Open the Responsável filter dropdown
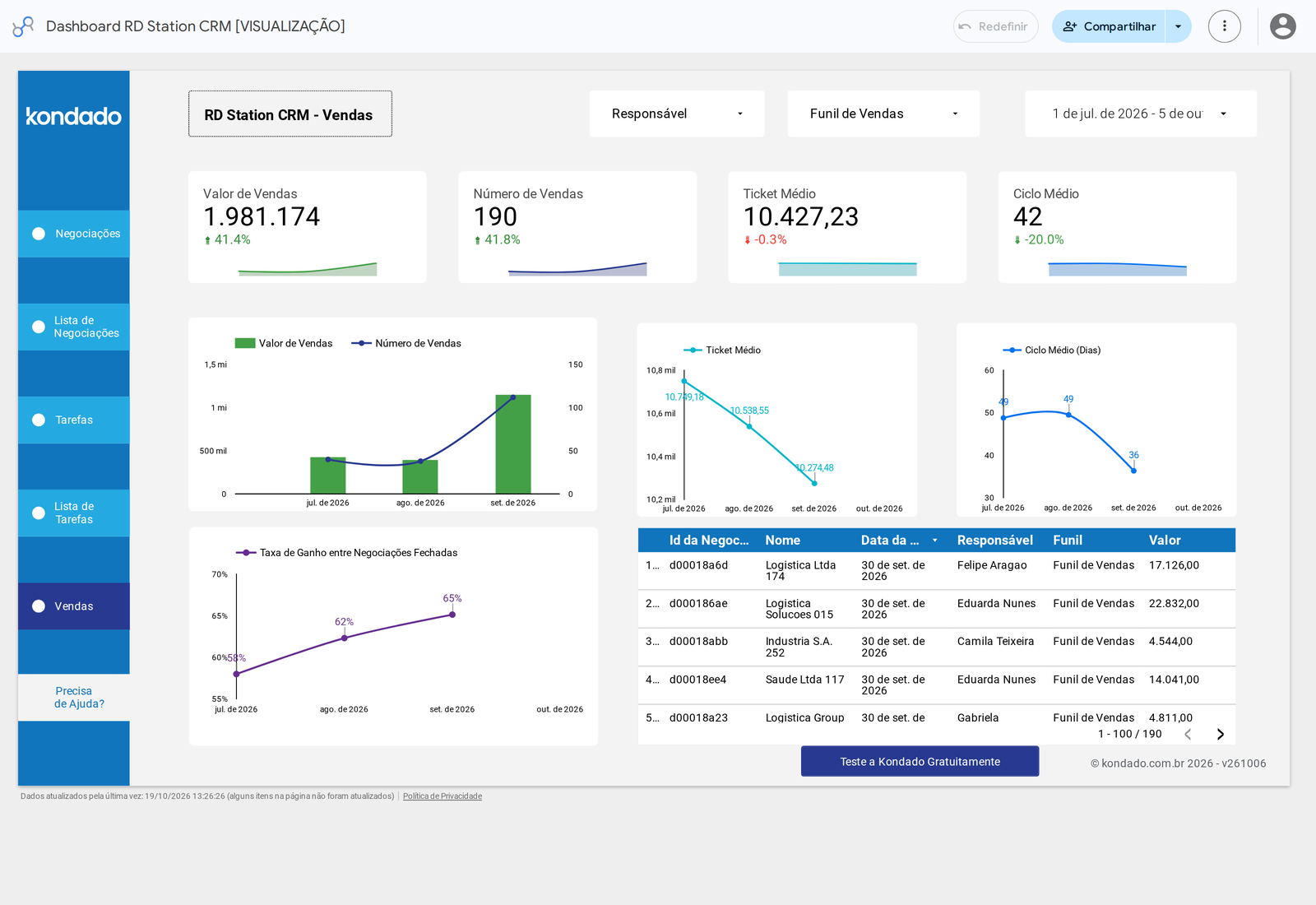The image size is (1316, 905). pyautogui.click(x=677, y=114)
